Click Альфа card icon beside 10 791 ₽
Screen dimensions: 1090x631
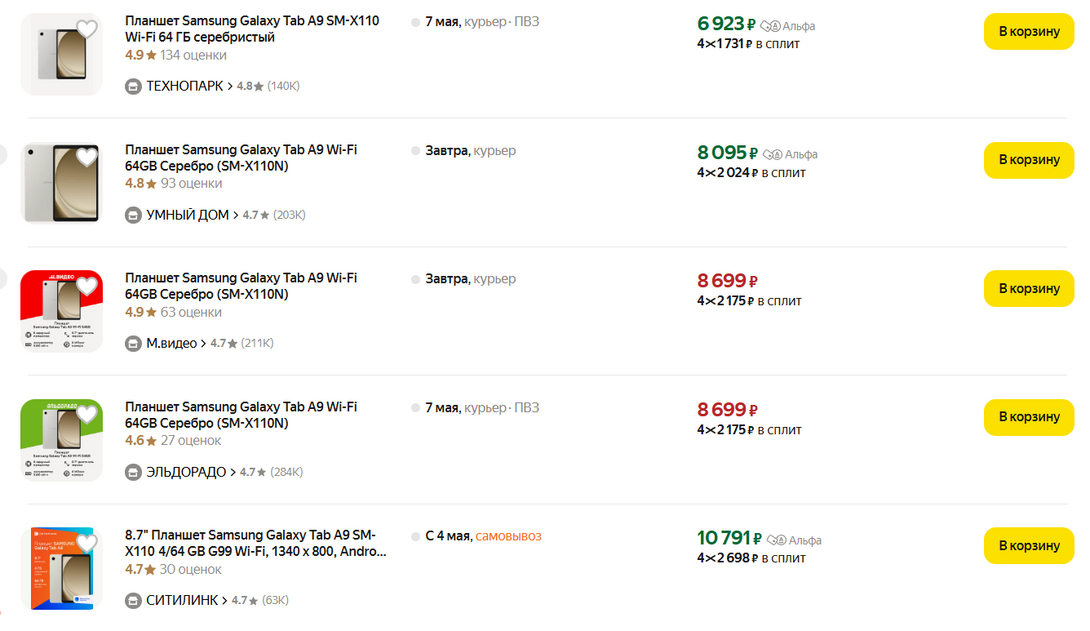[774, 540]
